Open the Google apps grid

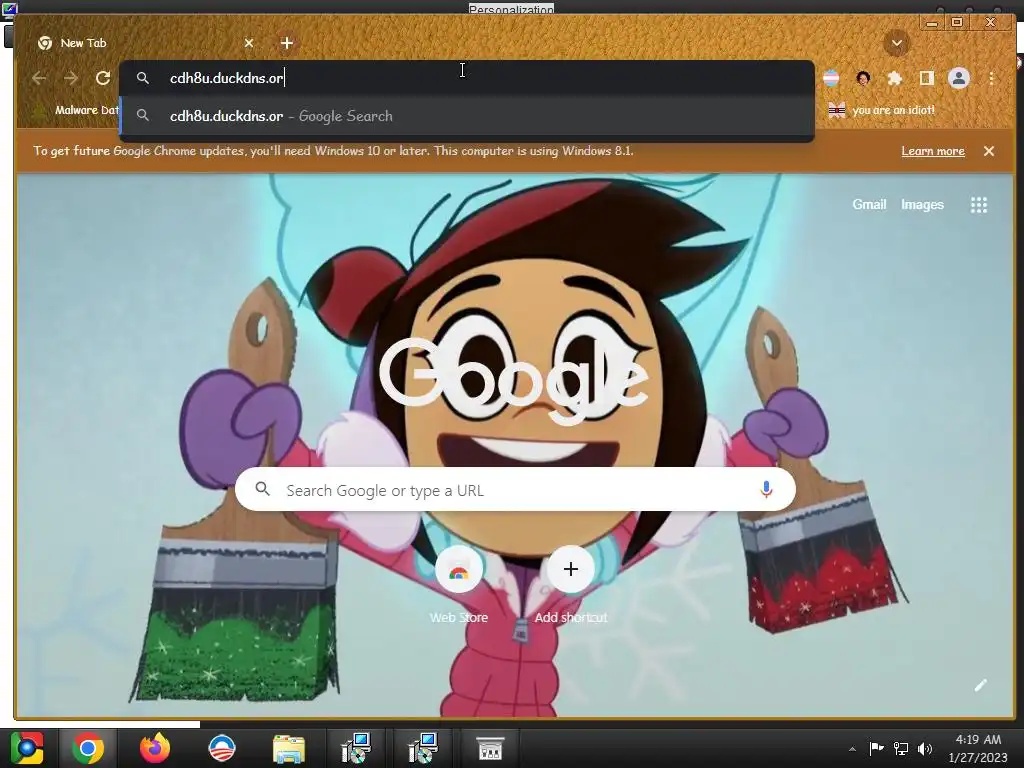pos(978,205)
